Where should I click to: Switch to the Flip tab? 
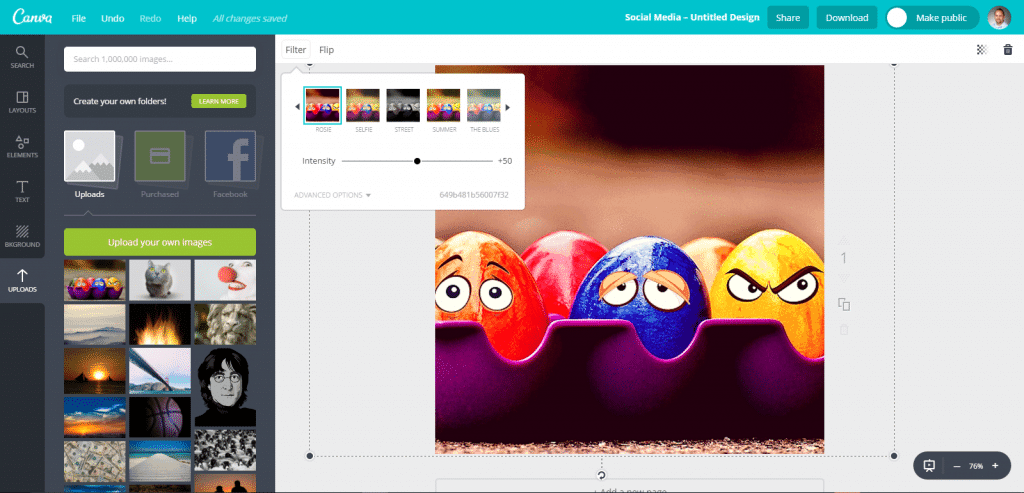point(326,50)
